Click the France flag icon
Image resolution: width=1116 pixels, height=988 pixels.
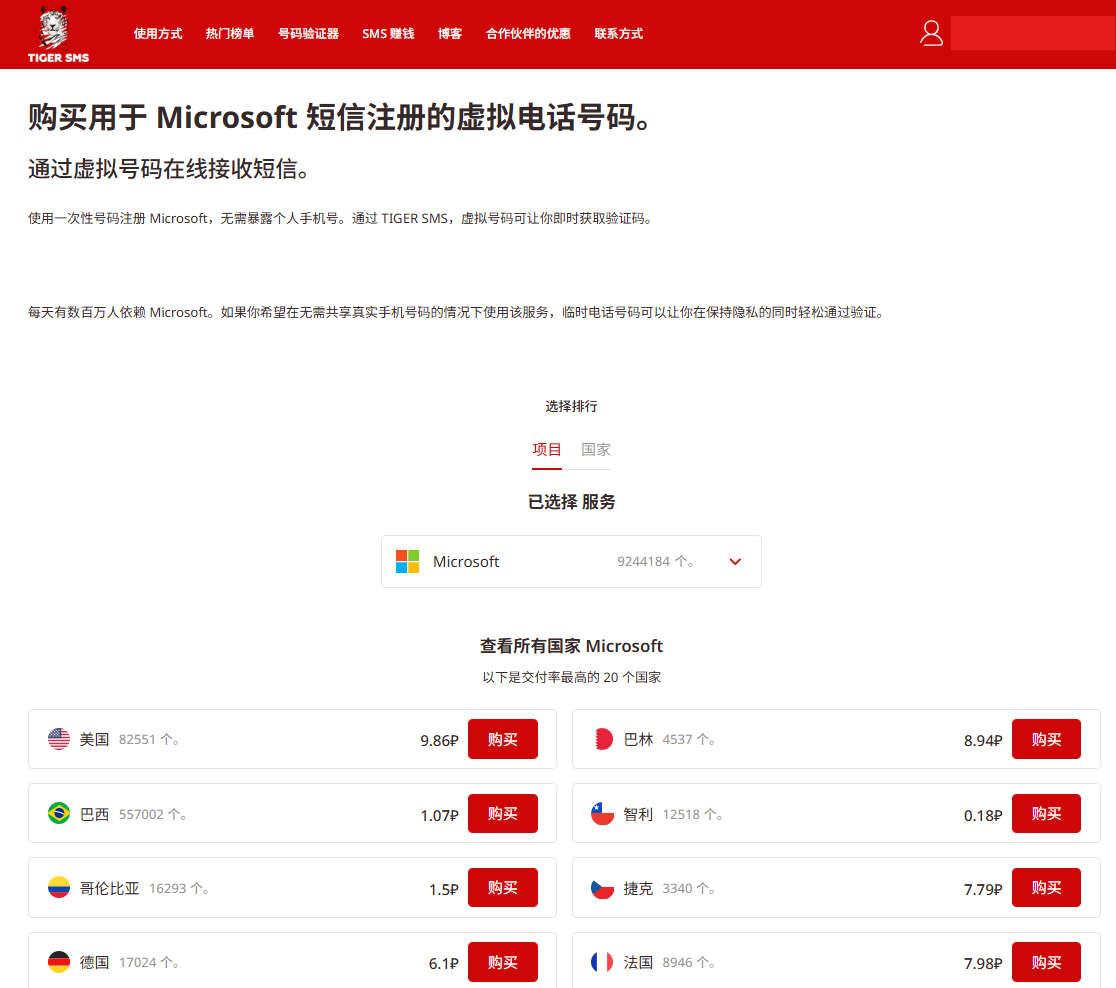[603, 962]
